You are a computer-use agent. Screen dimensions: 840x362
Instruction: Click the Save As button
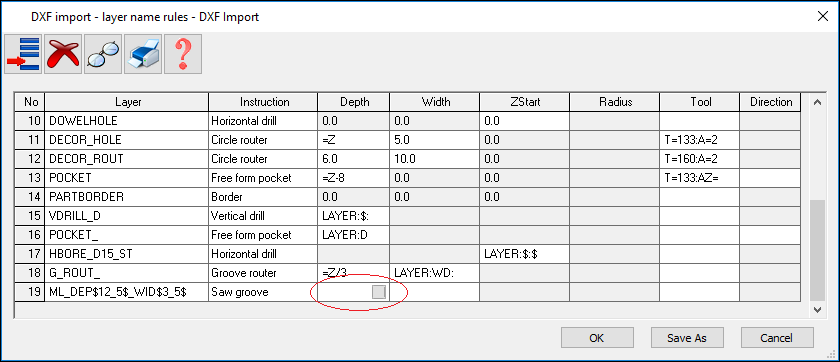[x=687, y=338]
